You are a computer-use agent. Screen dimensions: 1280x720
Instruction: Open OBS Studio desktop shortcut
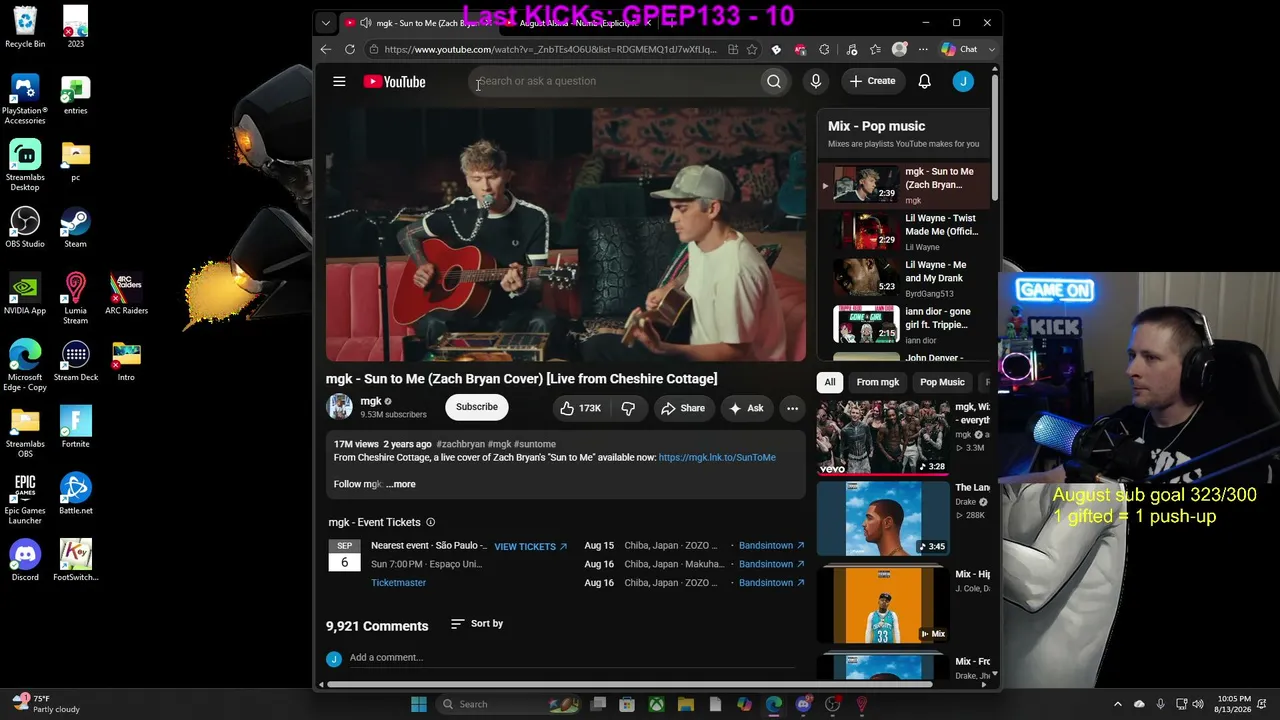point(25,227)
